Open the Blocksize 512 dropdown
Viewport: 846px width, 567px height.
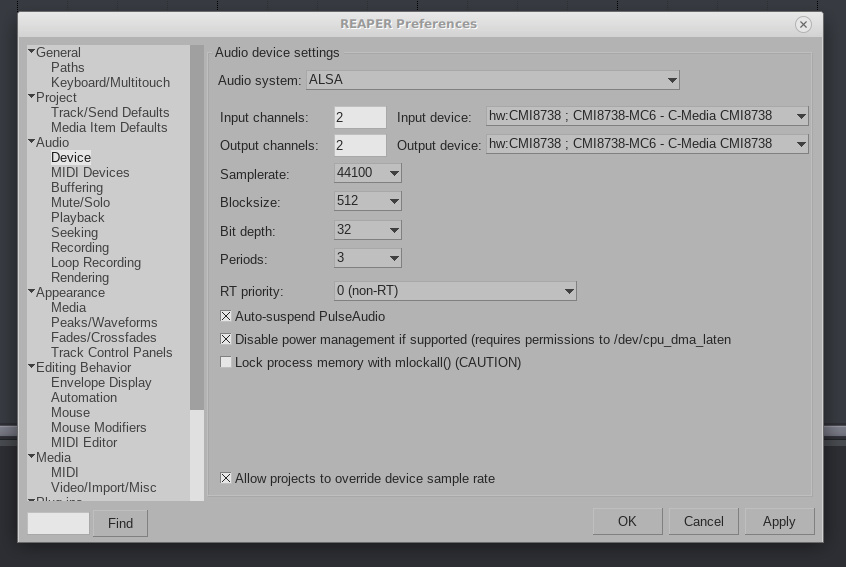click(x=367, y=201)
